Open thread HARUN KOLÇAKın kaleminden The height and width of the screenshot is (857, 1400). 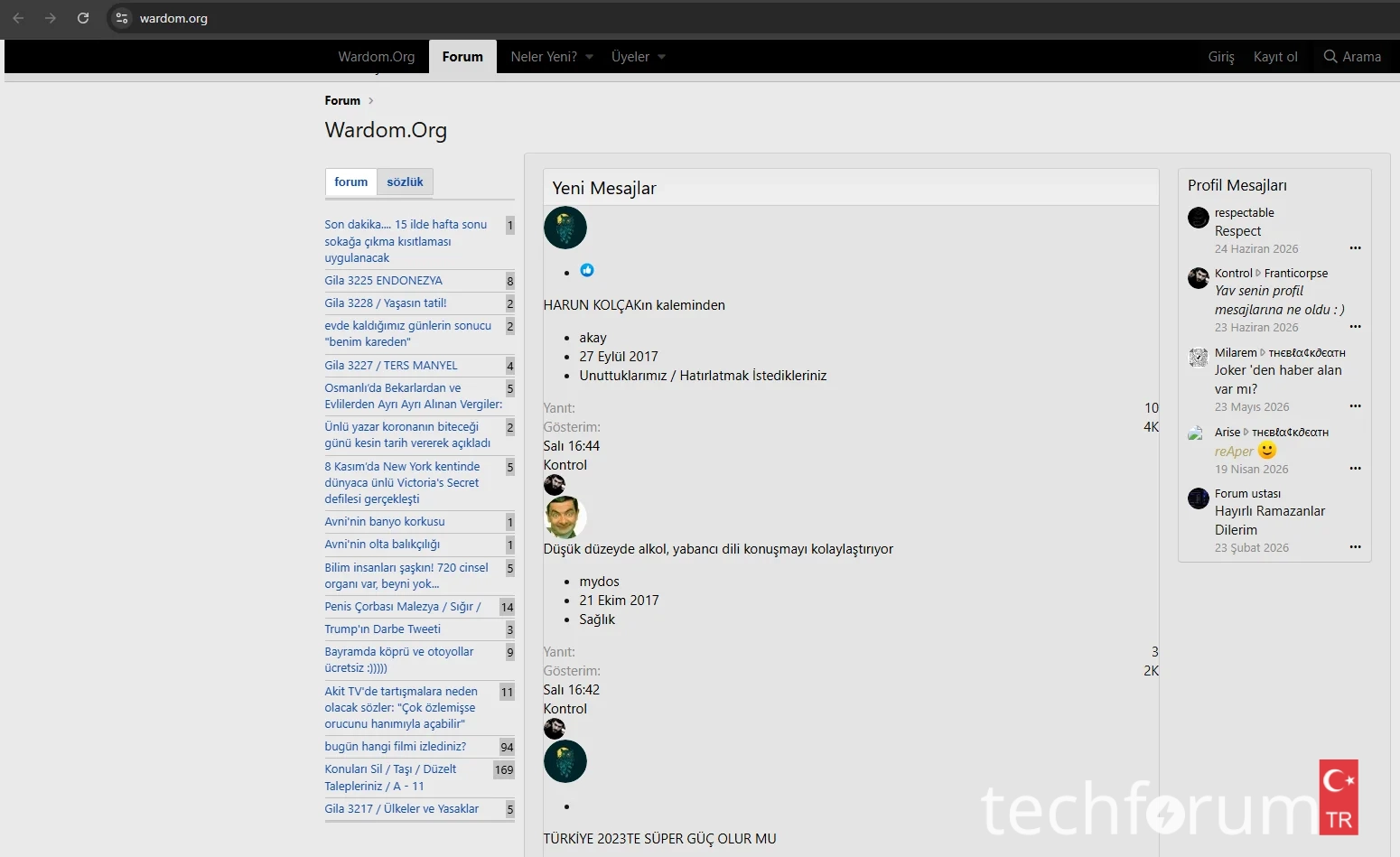[x=634, y=305]
